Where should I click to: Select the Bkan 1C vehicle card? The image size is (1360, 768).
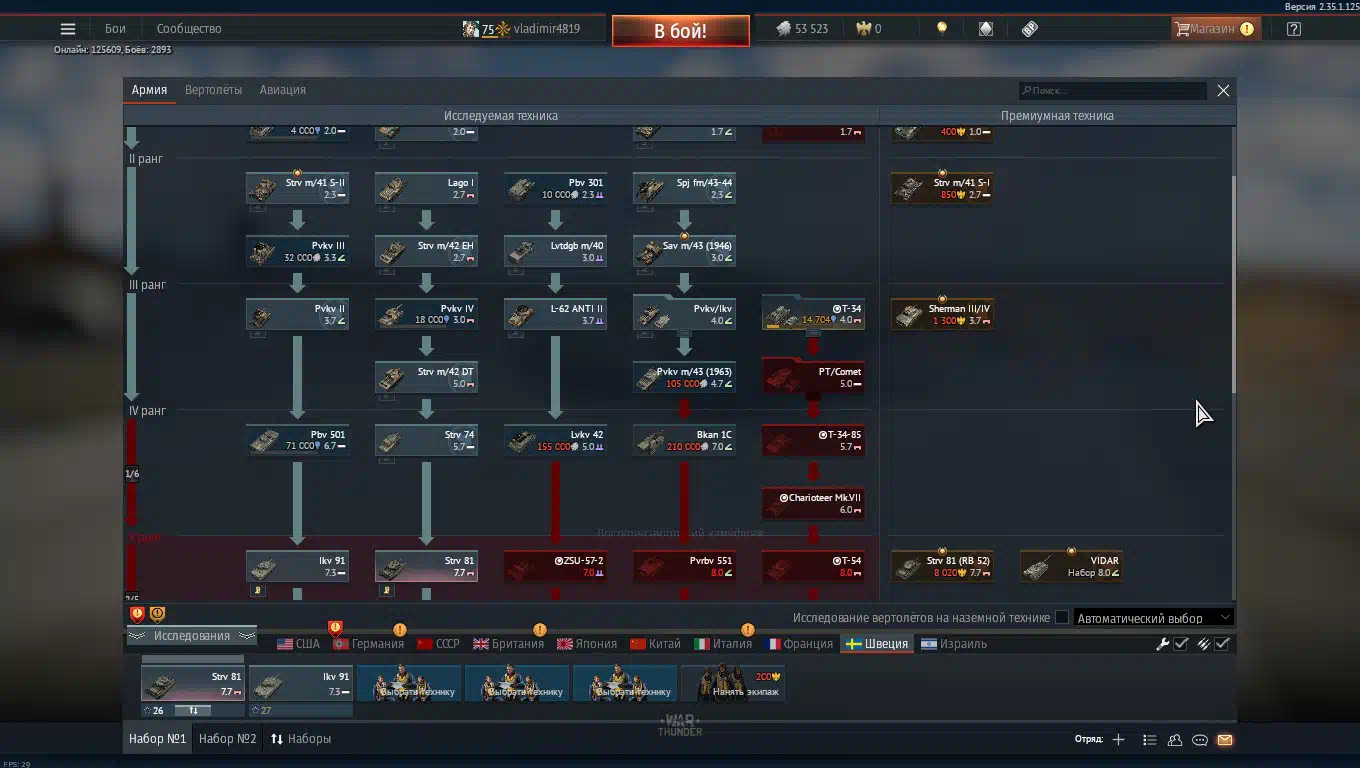pyautogui.click(x=684, y=441)
